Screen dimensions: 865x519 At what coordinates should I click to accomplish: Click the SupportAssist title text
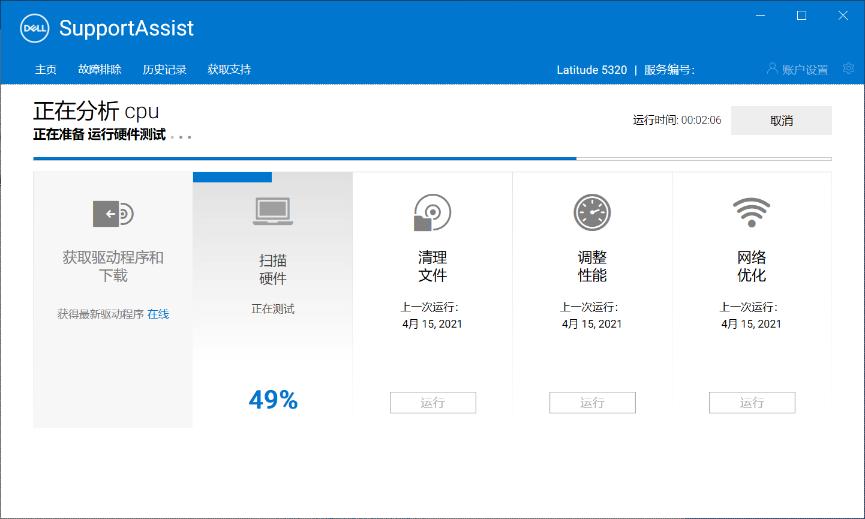click(126, 28)
